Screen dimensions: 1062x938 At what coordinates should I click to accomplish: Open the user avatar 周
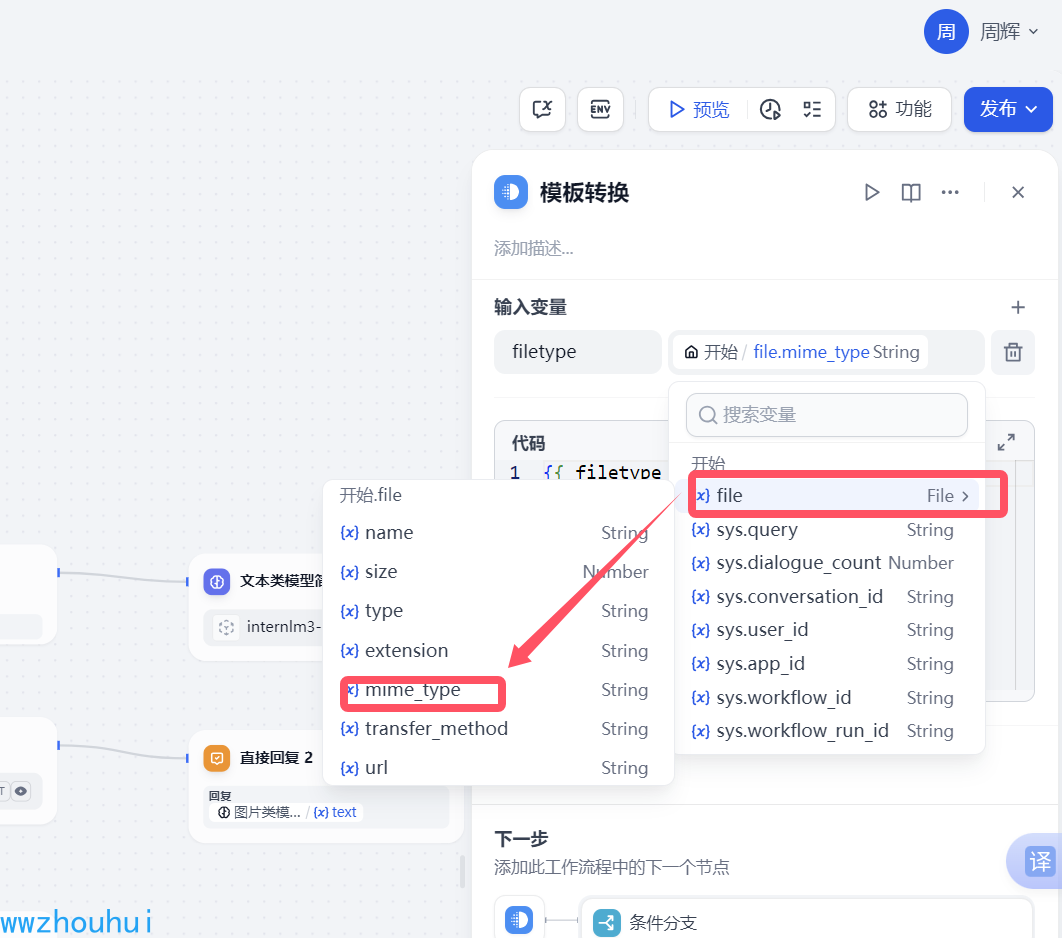click(946, 31)
